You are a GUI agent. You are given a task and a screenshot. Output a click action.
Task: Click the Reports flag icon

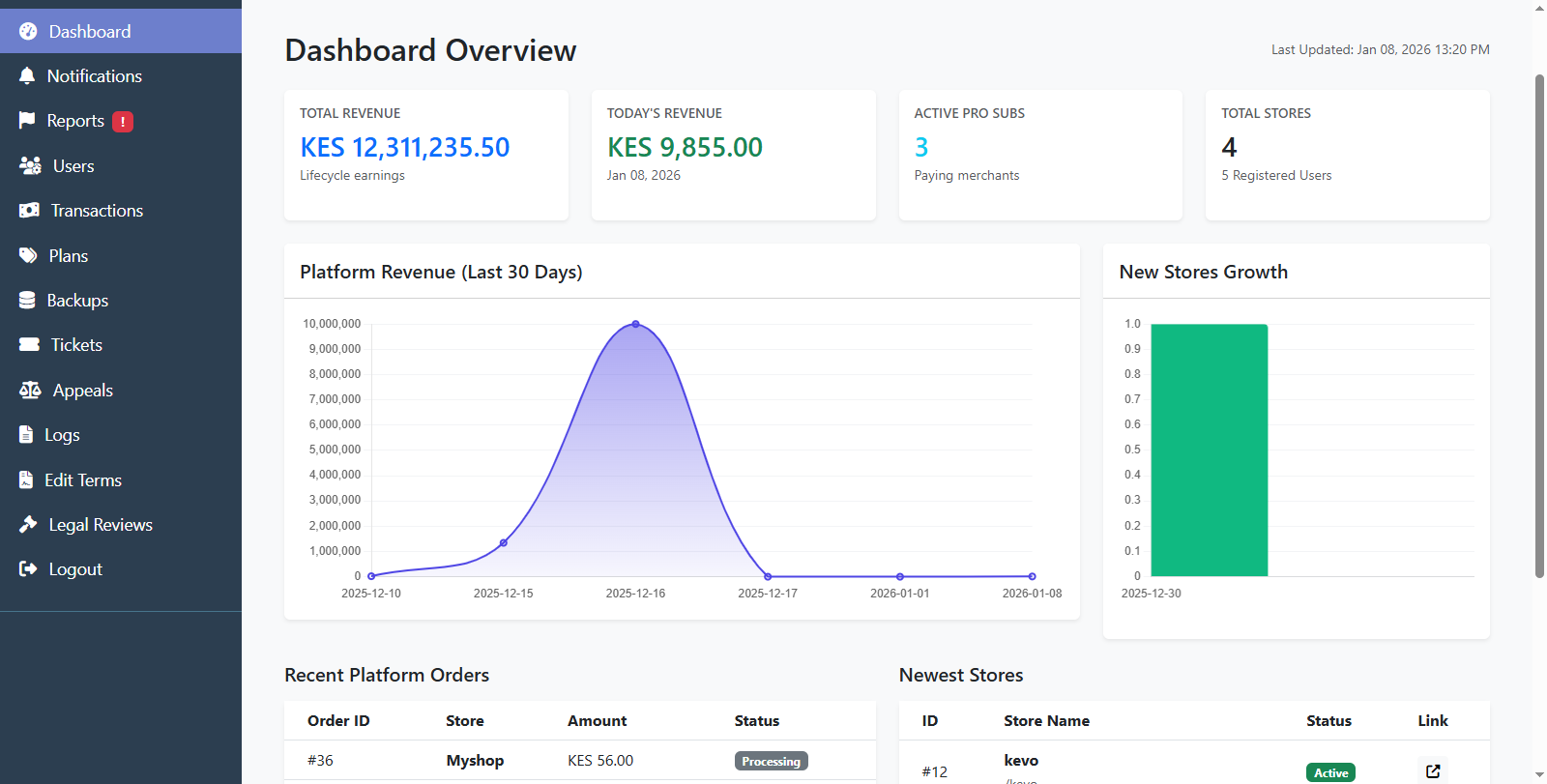pyautogui.click(x=27, y=121)
